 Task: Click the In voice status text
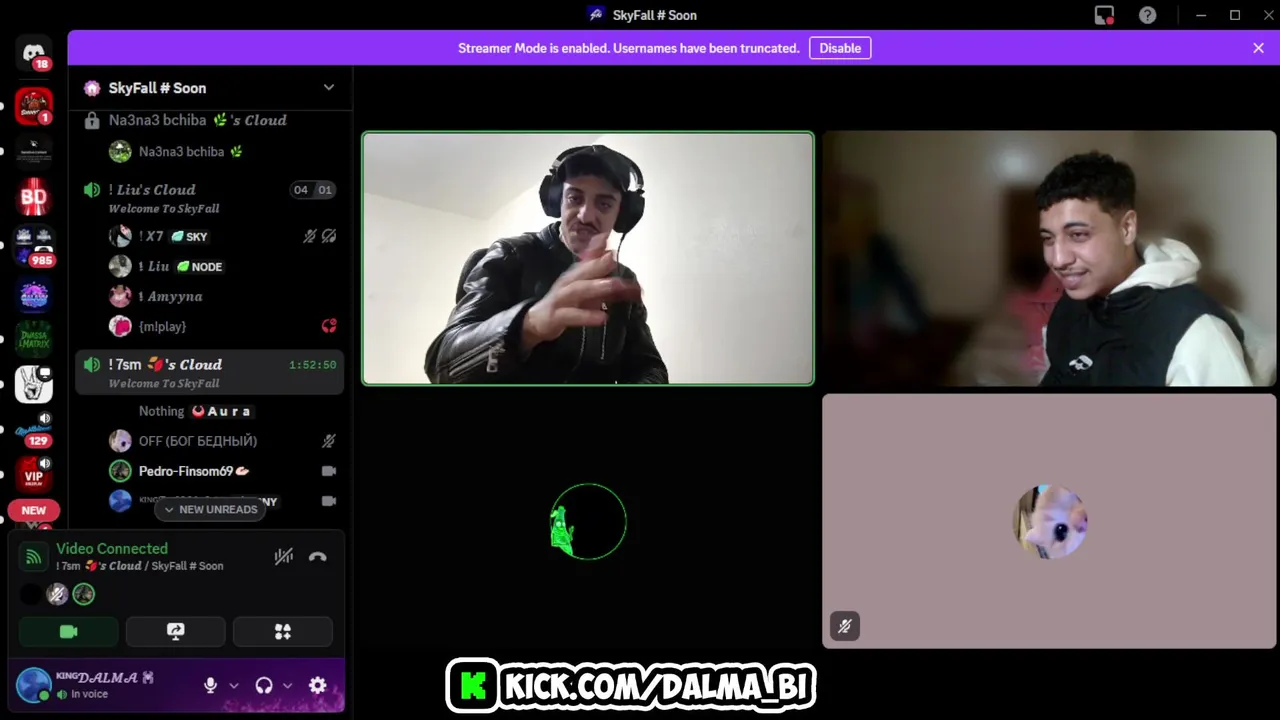click(x=89, y=694)
